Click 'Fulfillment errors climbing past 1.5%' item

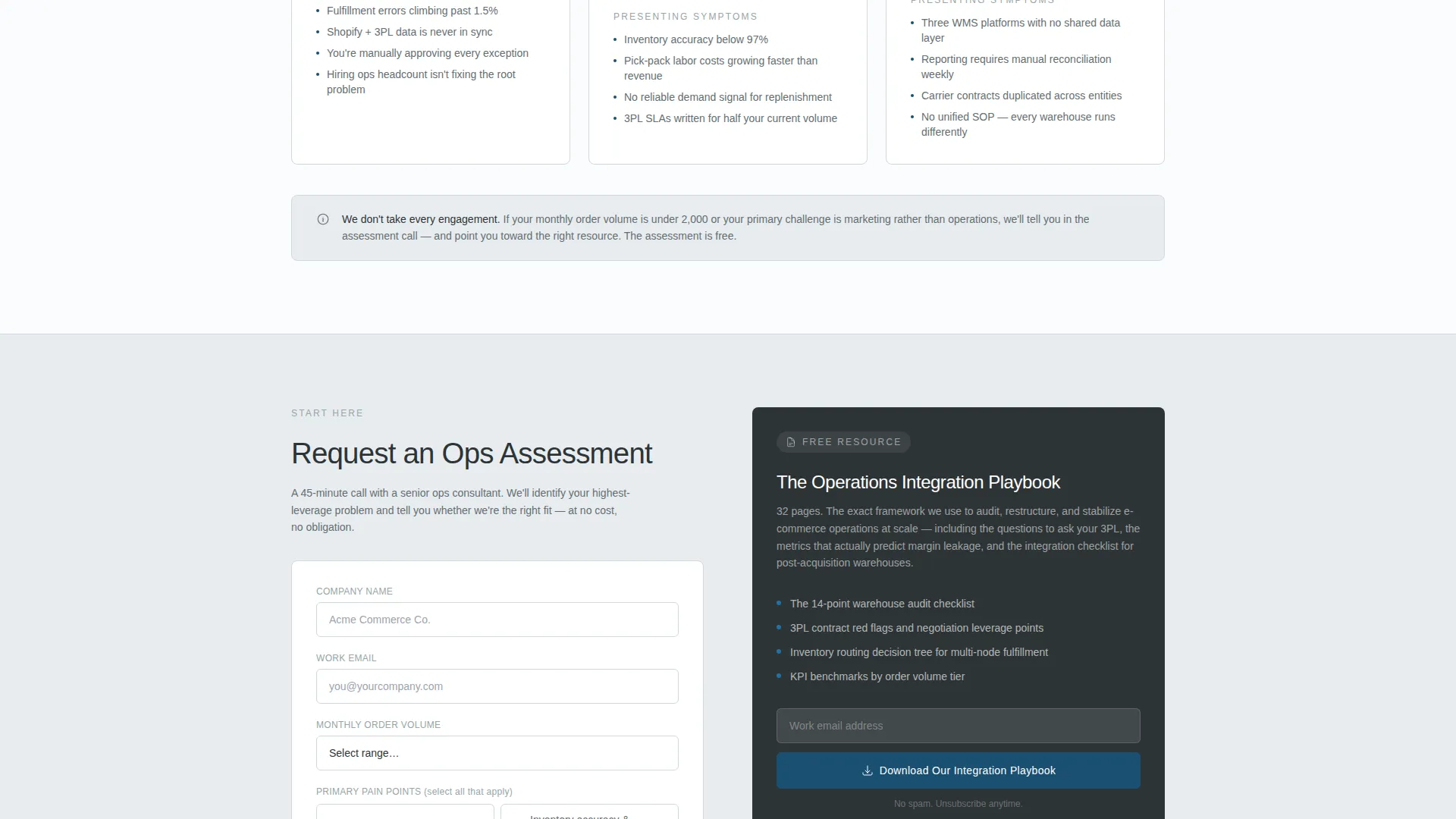(x=413, y=11)
